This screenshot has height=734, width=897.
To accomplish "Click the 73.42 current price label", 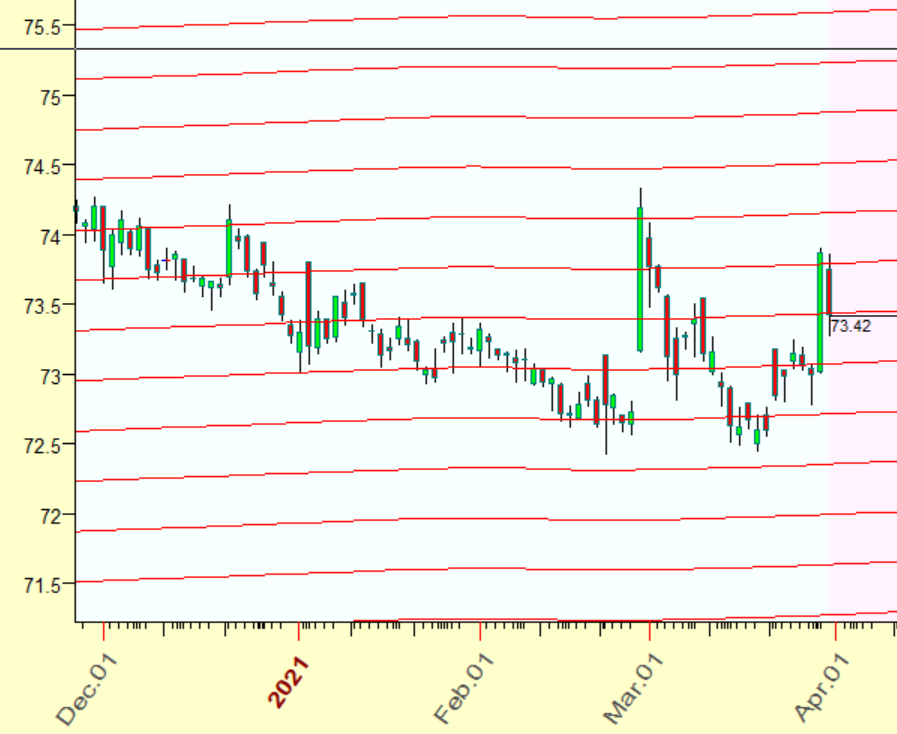I will 850,326.
